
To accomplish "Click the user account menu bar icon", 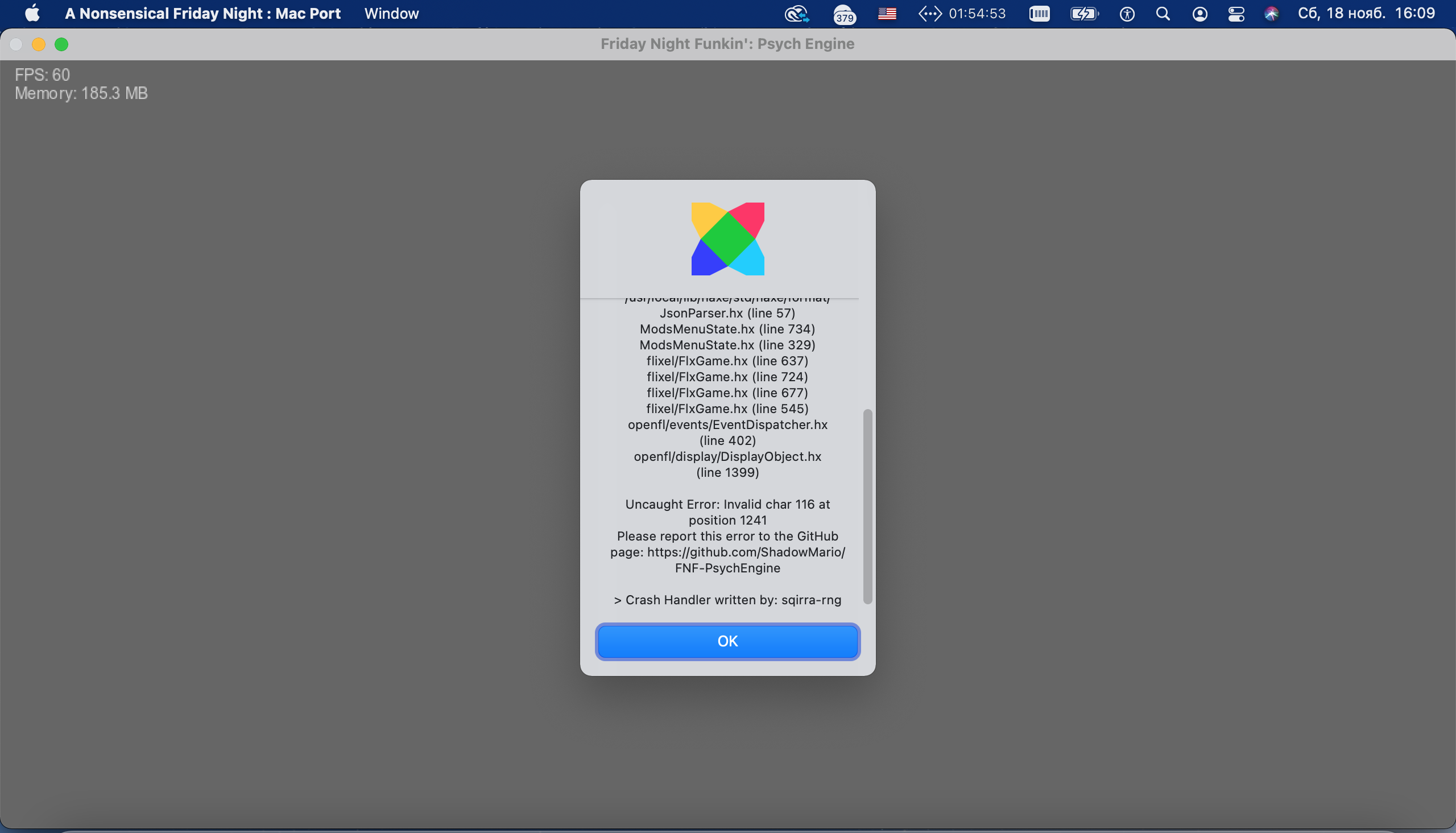I will (x=1200, y=13).
